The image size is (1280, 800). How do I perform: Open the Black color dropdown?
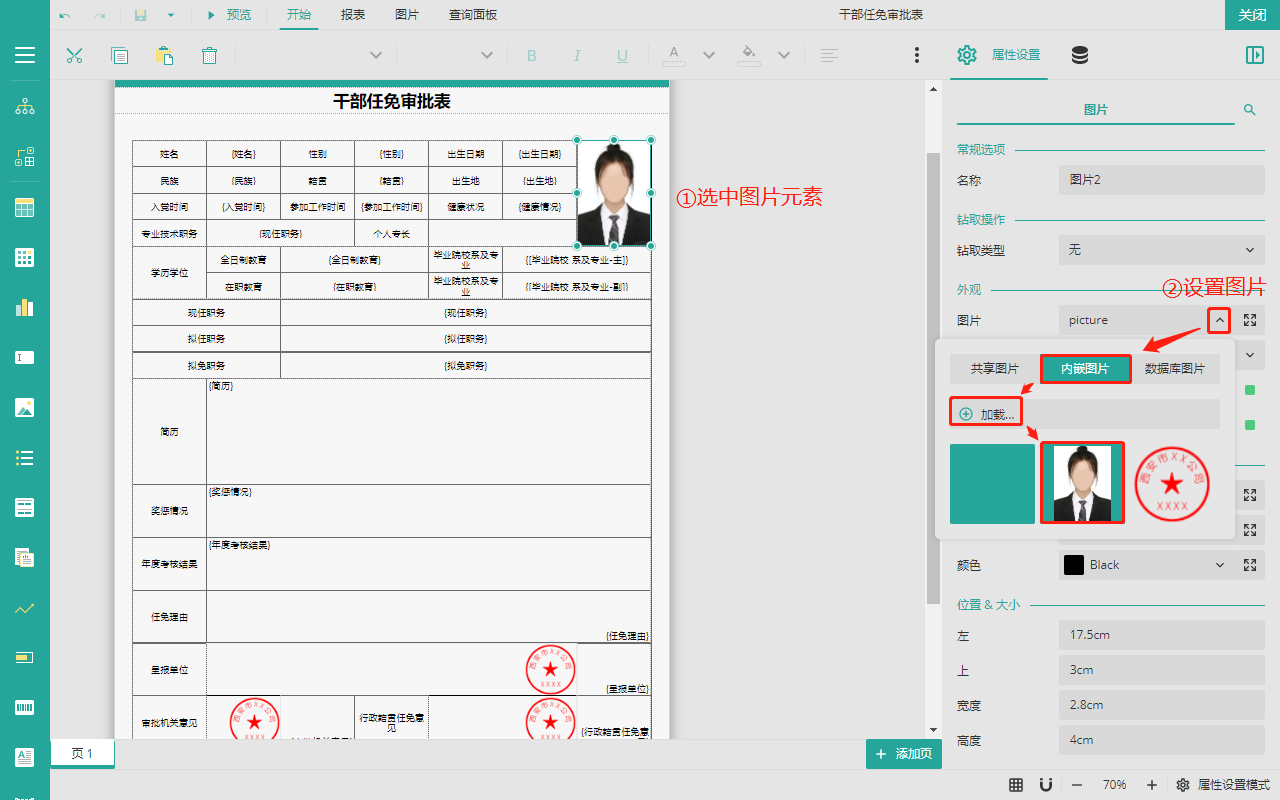(x=1219, y=565)
